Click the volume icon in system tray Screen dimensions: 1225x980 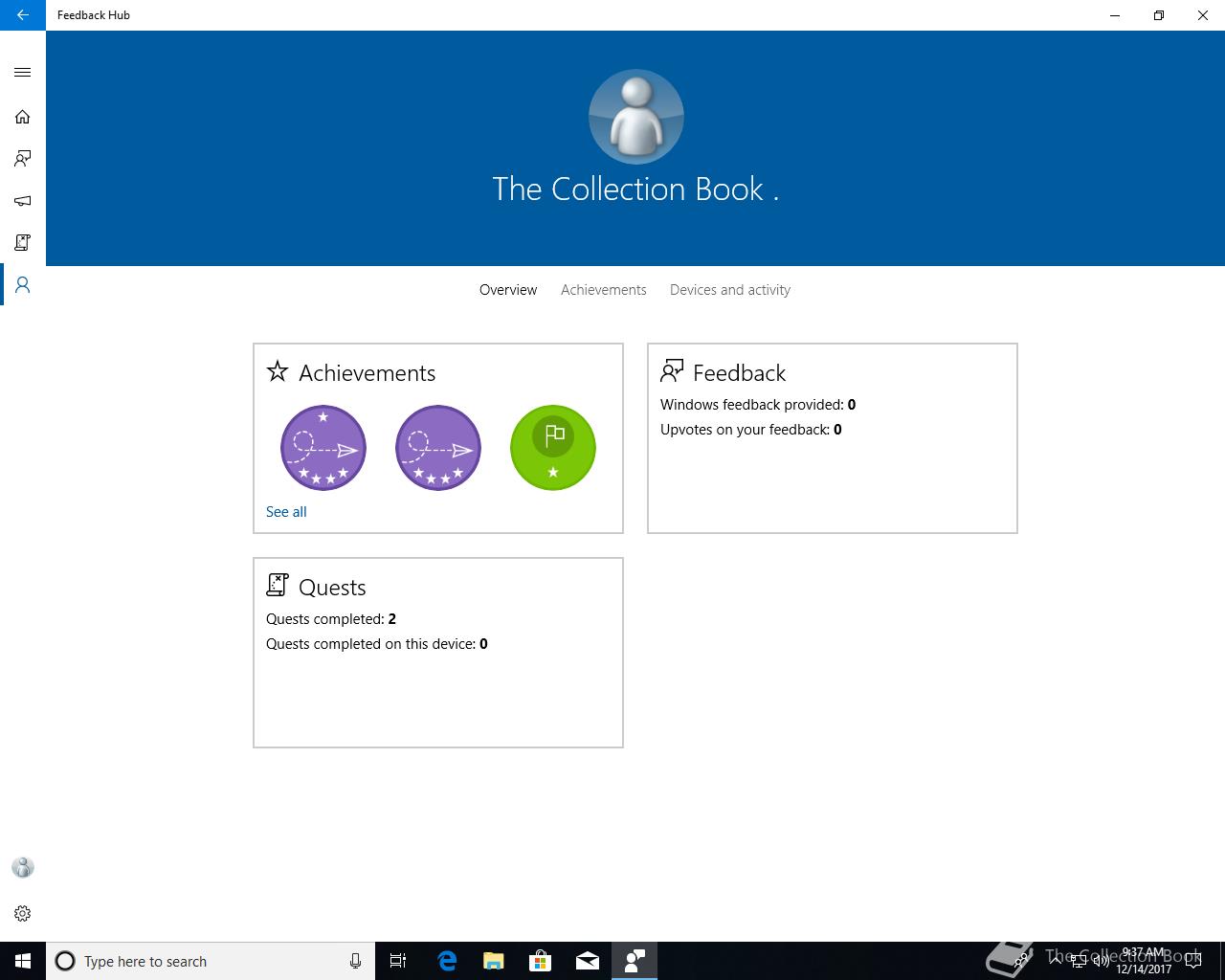[x=1102, y=961]
